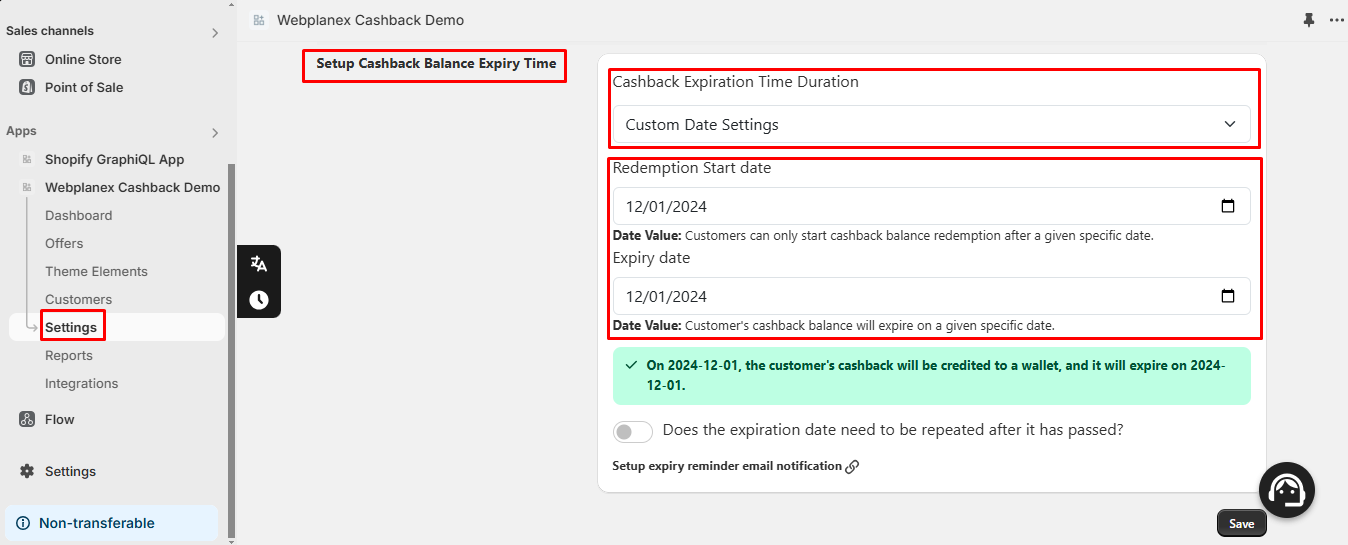Click the Webplanex Cashback Demo sidebar icon

point(27,187)
